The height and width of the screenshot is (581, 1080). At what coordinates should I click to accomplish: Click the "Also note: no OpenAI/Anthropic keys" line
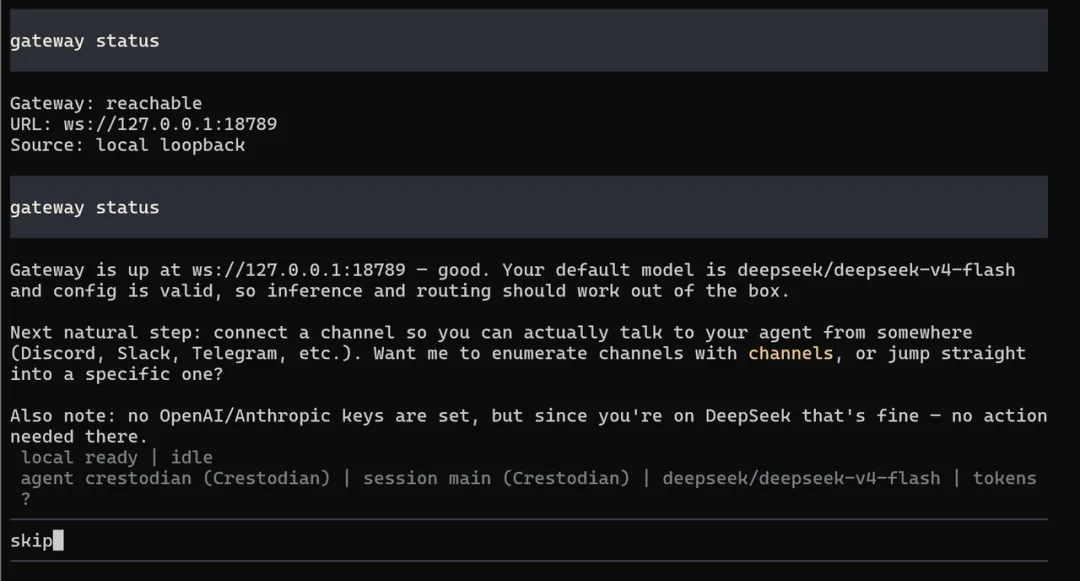pyautogui.click(x=528, y=426)
